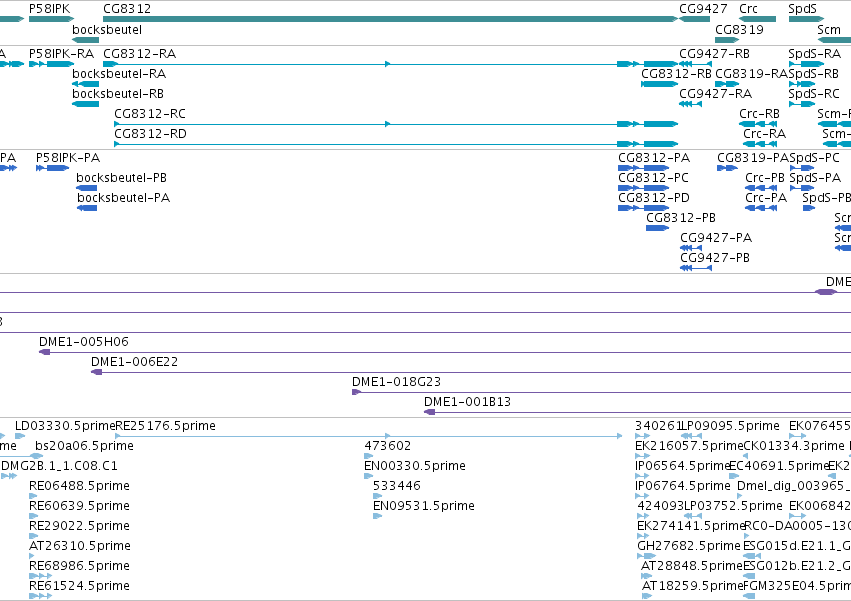Click the bocksbeutel gene label
The width and height of the screenshot is (851, 601).
(107, 29)
